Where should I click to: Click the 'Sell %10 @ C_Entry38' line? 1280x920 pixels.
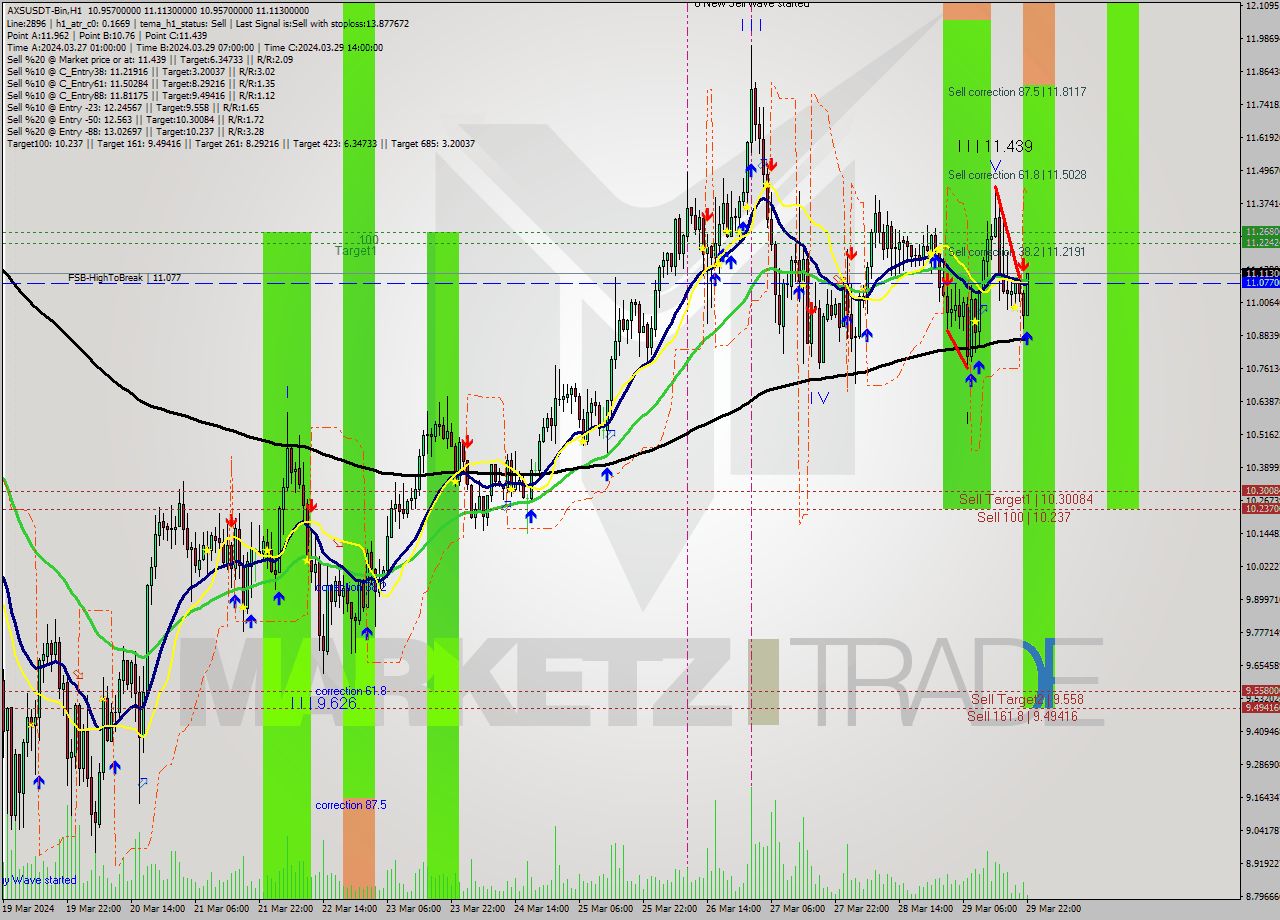pos(140,71)
